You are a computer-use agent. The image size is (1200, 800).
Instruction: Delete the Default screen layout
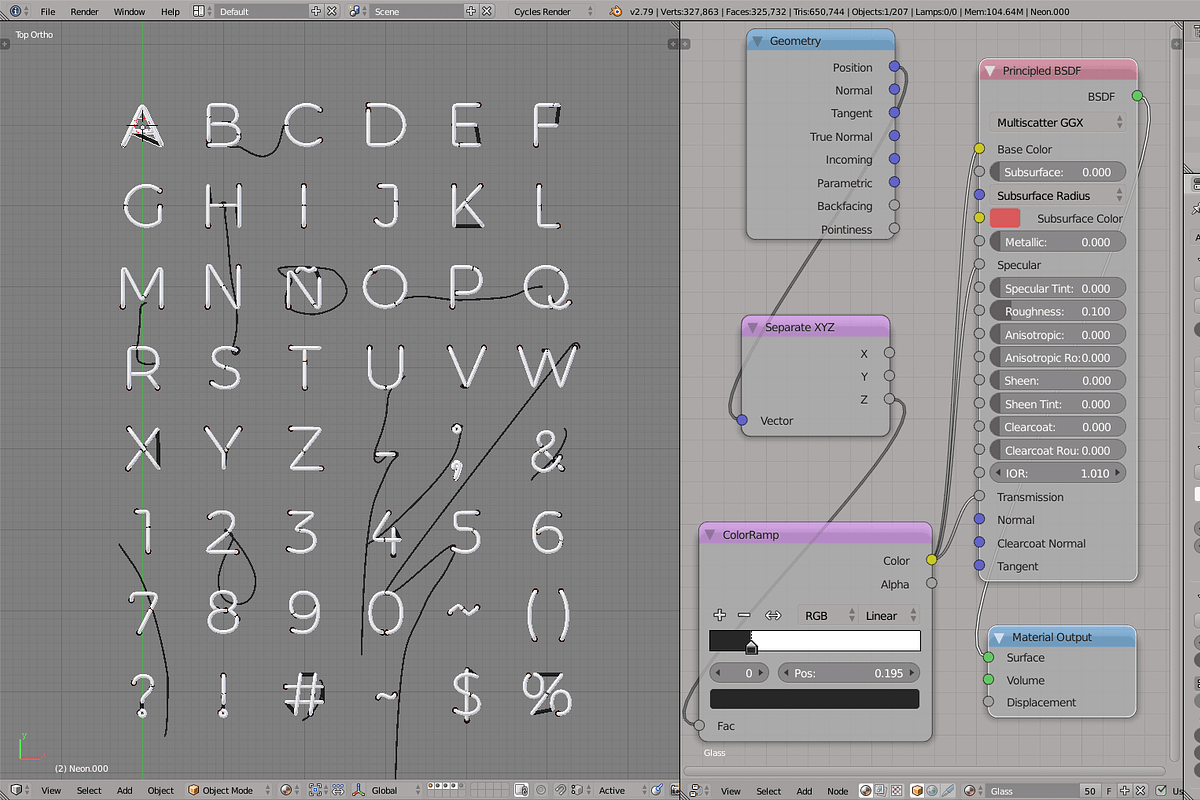point(332,11)
